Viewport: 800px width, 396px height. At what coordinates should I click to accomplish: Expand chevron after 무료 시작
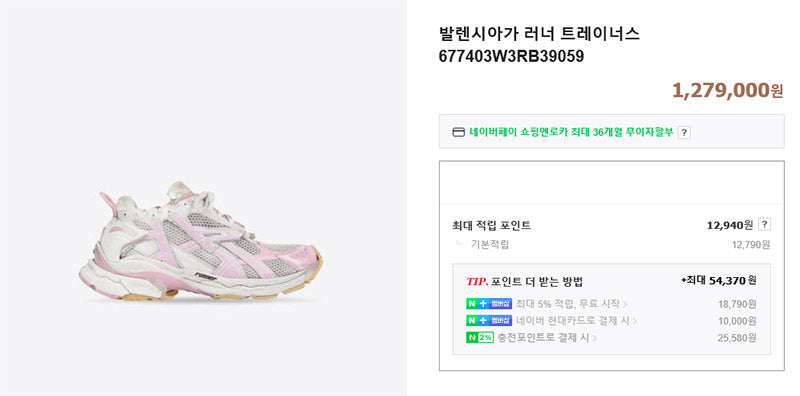click(625, 305)
